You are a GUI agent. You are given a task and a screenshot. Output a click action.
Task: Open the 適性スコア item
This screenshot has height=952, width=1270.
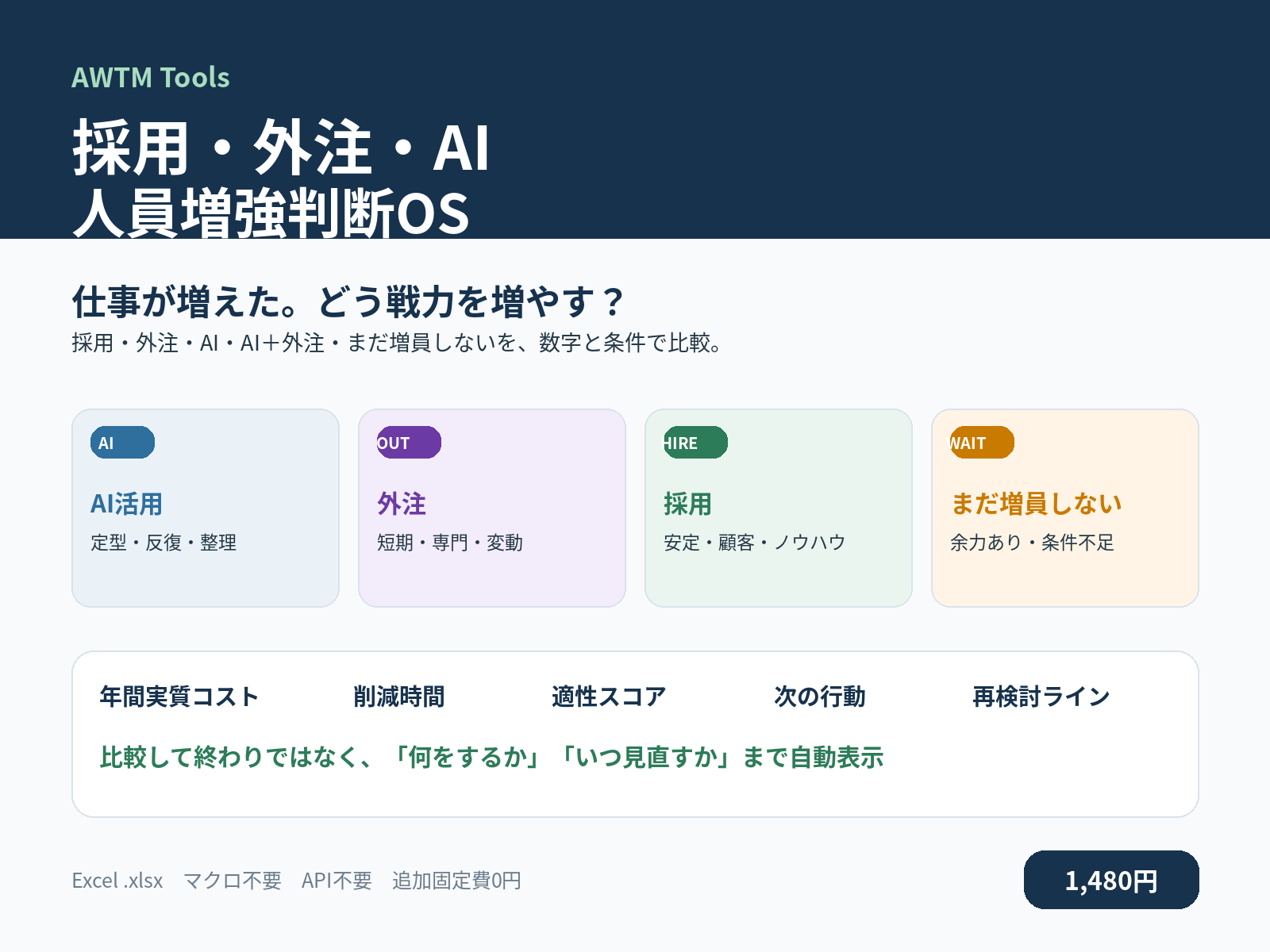point(609,697)
